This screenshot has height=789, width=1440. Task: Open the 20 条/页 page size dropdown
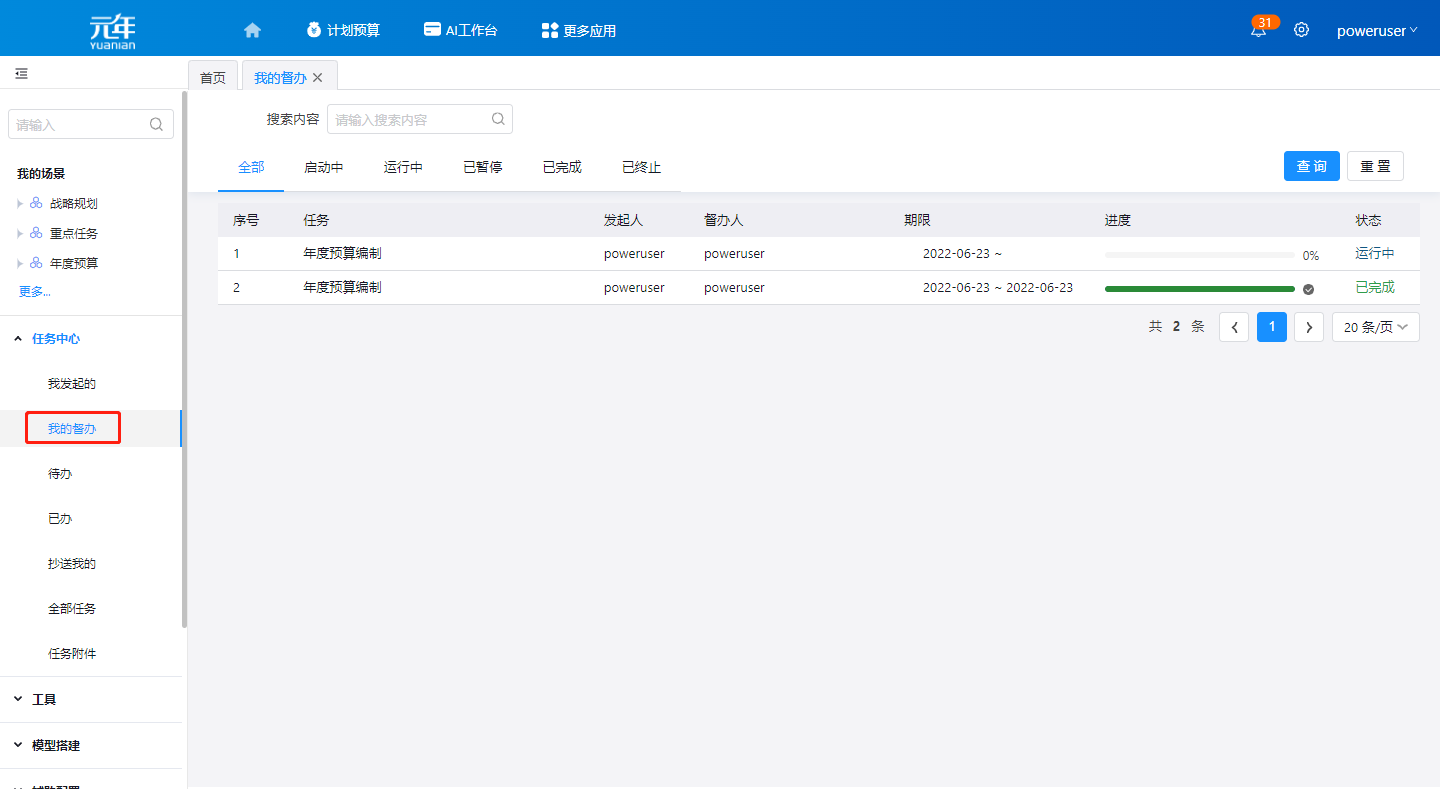(1375, 327)
